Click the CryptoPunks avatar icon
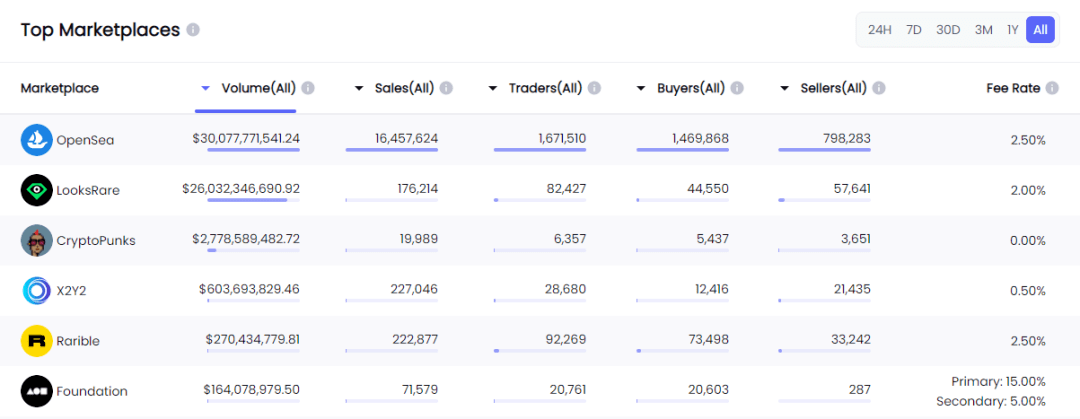Image resolution: width=1080 pixels, height=419 pixels. click(x=36, y=240)
